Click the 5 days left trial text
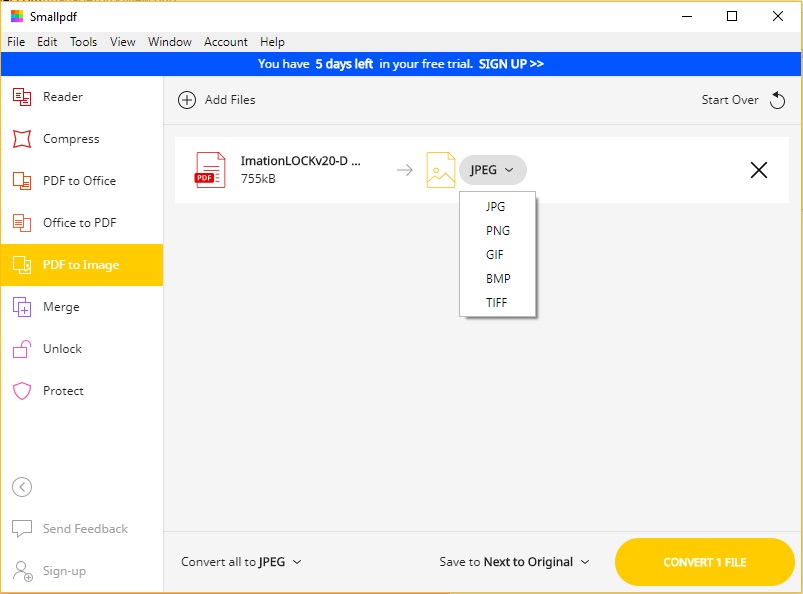The image size is (803, 594). [344, 64]
